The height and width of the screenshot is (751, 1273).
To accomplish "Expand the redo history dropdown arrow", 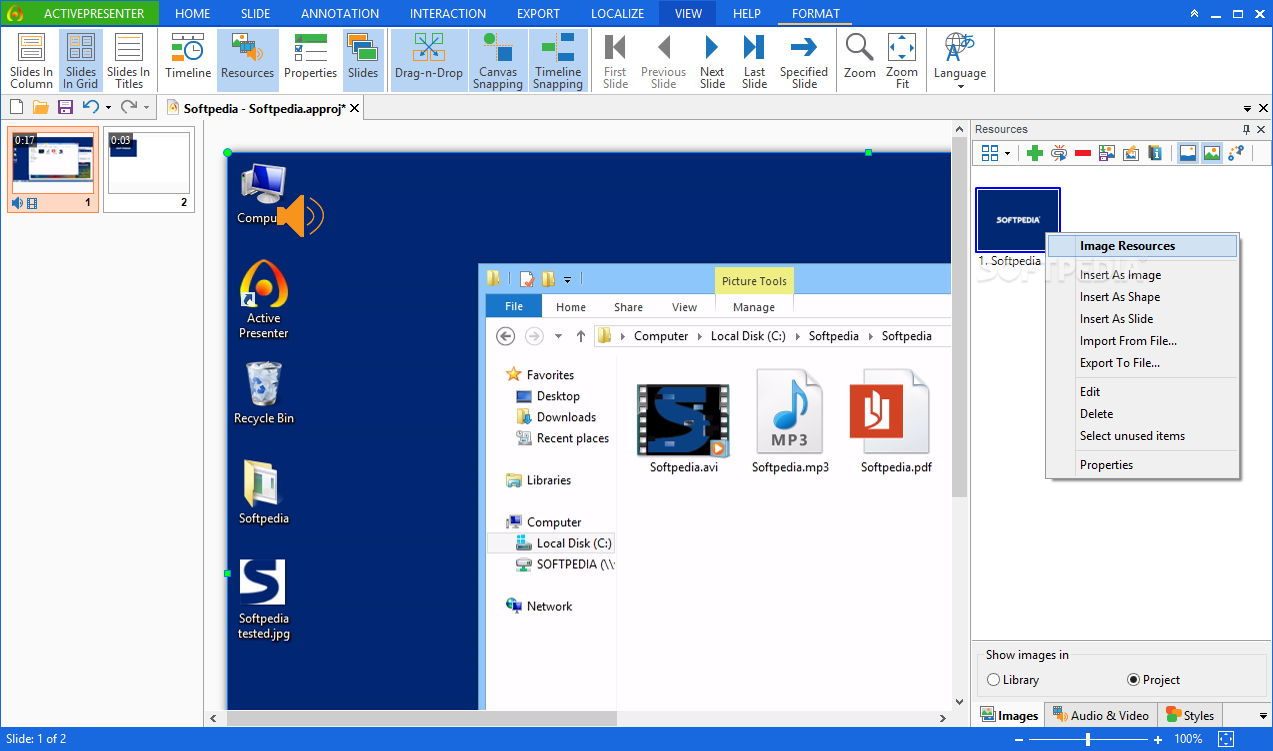I will (x=146, y=108).
